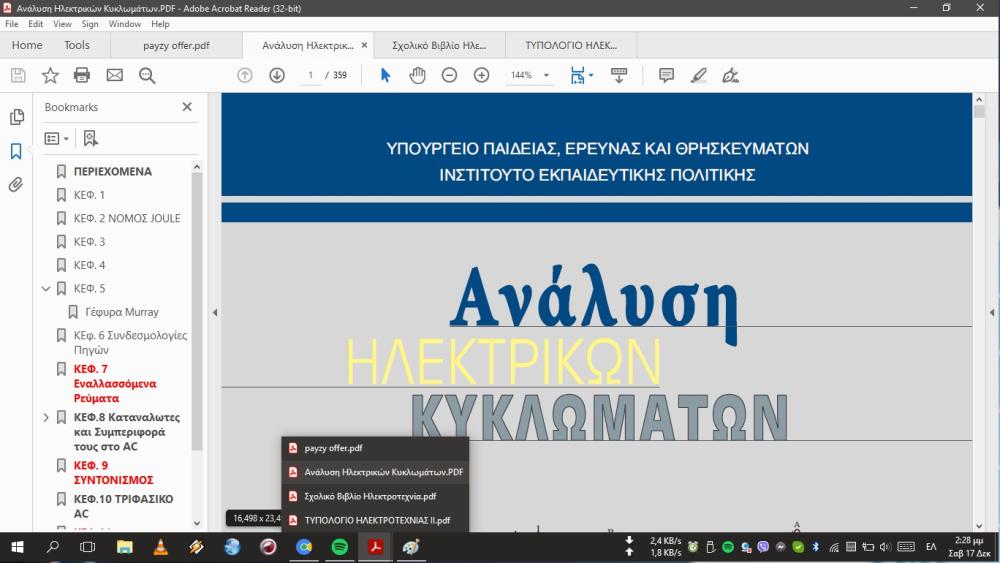Click the page number input field
Viewport: 1000px width, 563px height.
click(x=312, y=75)
